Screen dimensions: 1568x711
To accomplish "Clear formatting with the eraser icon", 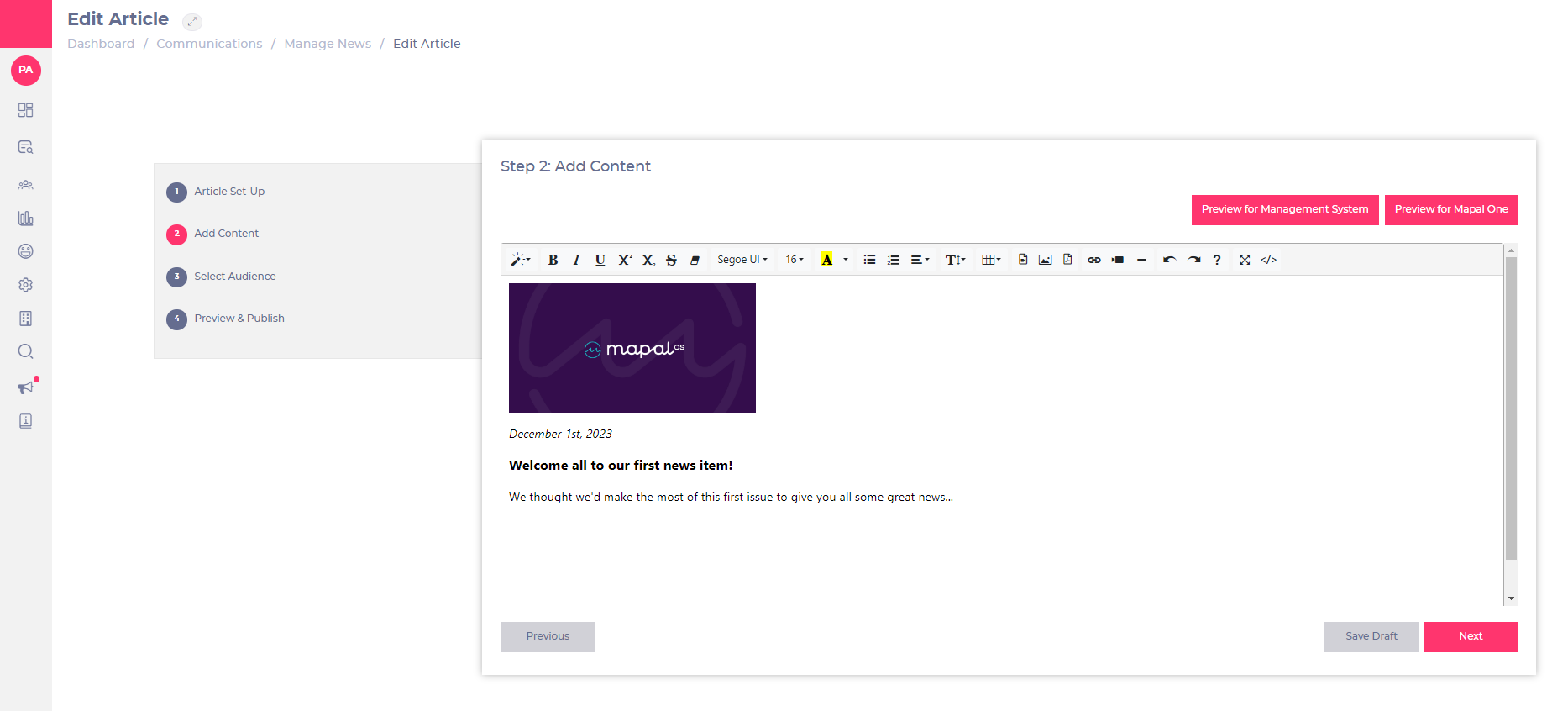I will 695,260.
